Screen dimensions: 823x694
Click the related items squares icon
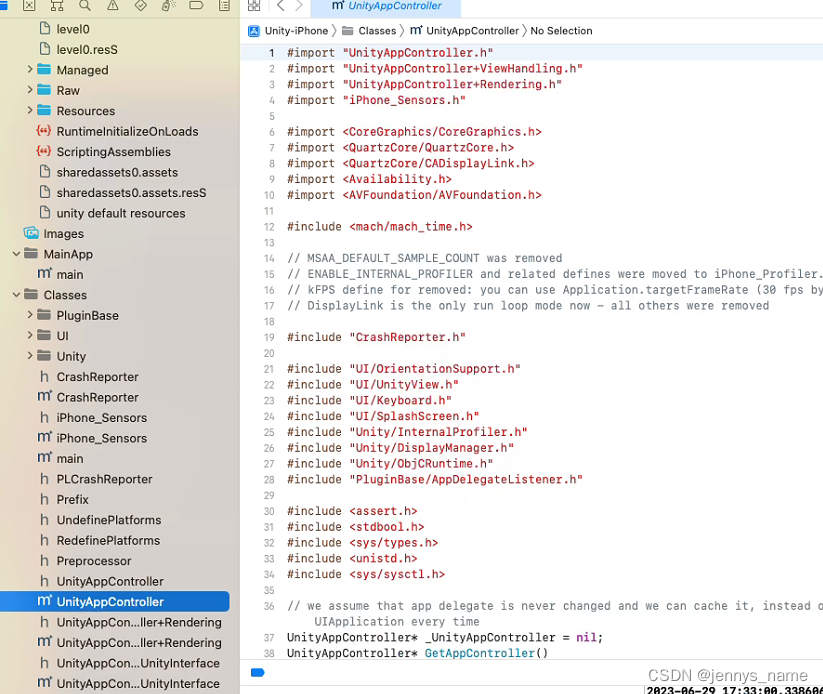point(254,7)
